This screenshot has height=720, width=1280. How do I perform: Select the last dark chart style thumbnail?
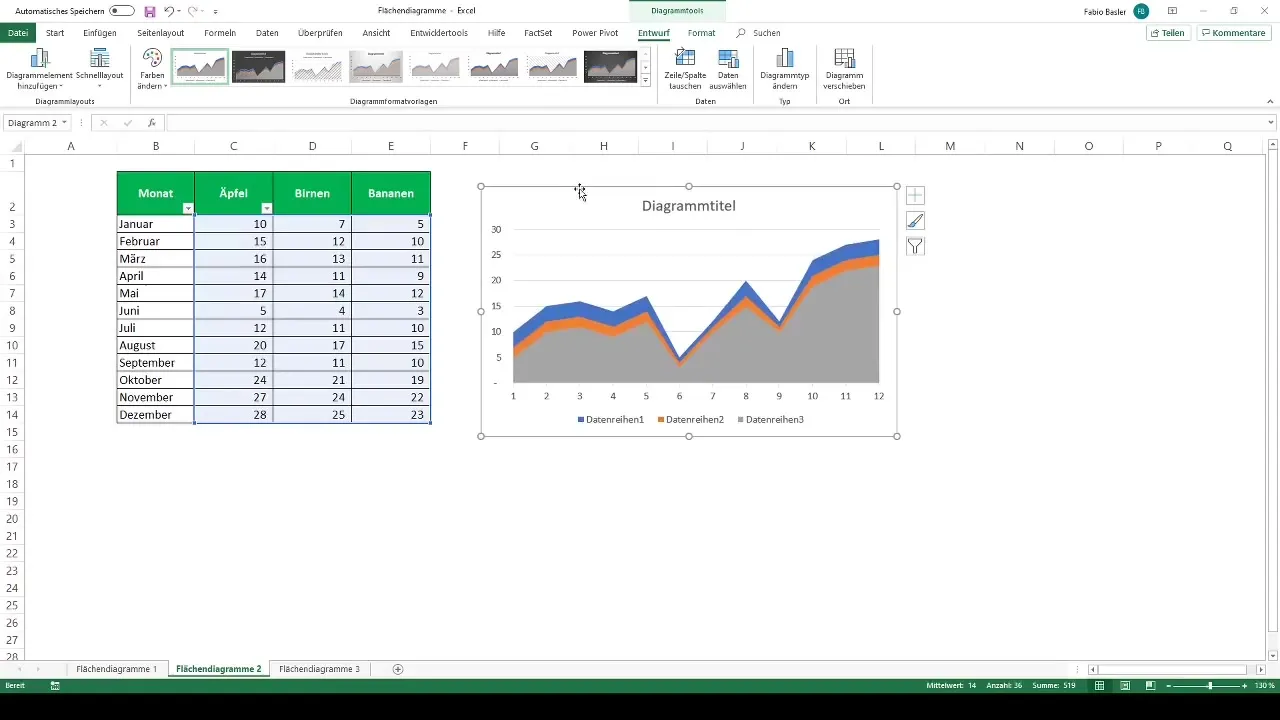pyautogui.click(x=610, y=66)
